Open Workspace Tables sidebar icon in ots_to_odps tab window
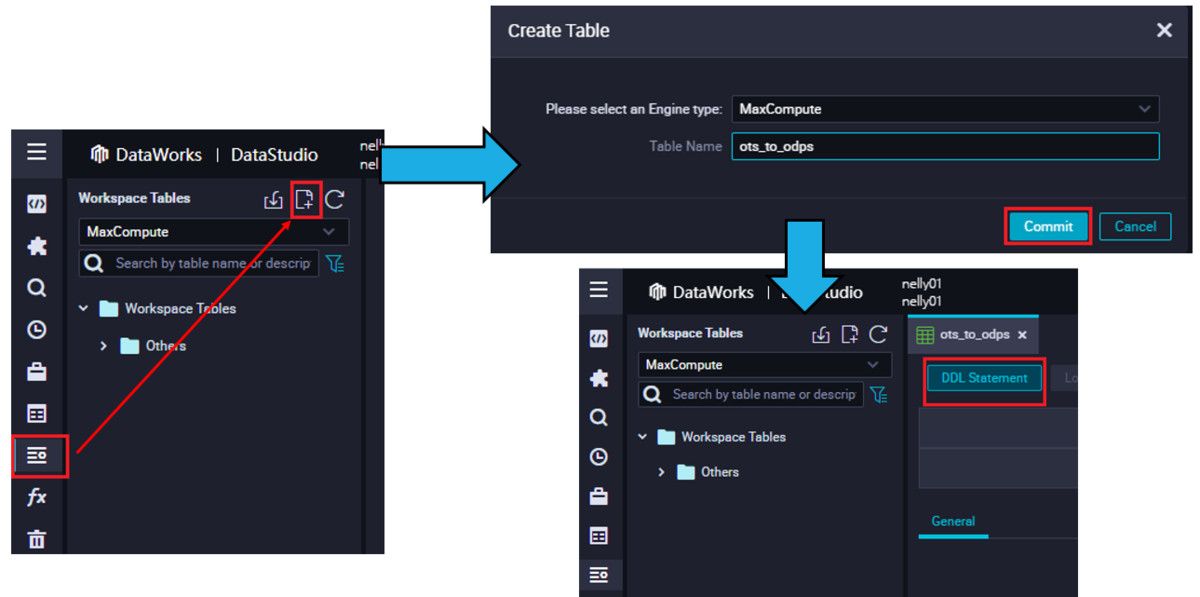 [599, 575]
